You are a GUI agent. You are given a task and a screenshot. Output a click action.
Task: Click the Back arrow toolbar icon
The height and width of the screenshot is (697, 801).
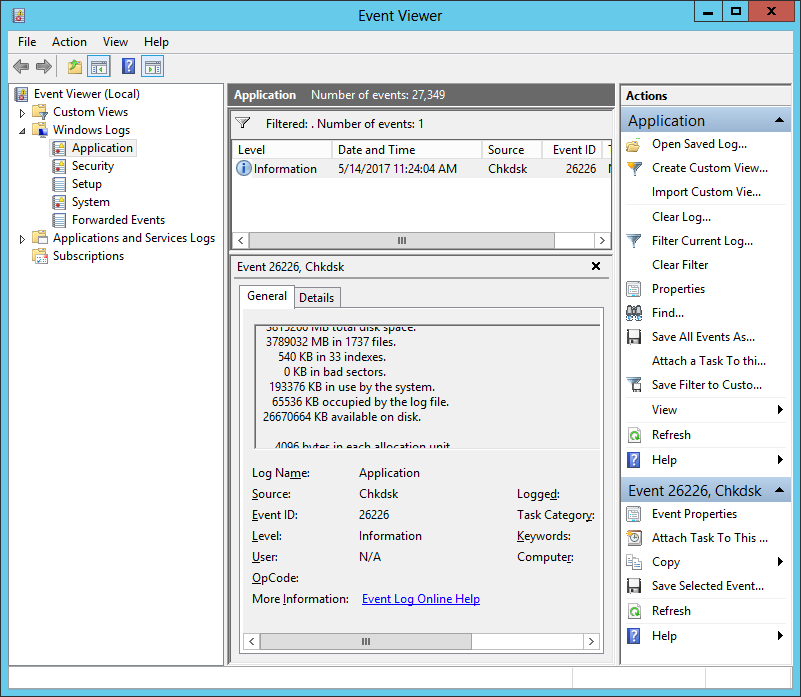click(x=21, y=66)
